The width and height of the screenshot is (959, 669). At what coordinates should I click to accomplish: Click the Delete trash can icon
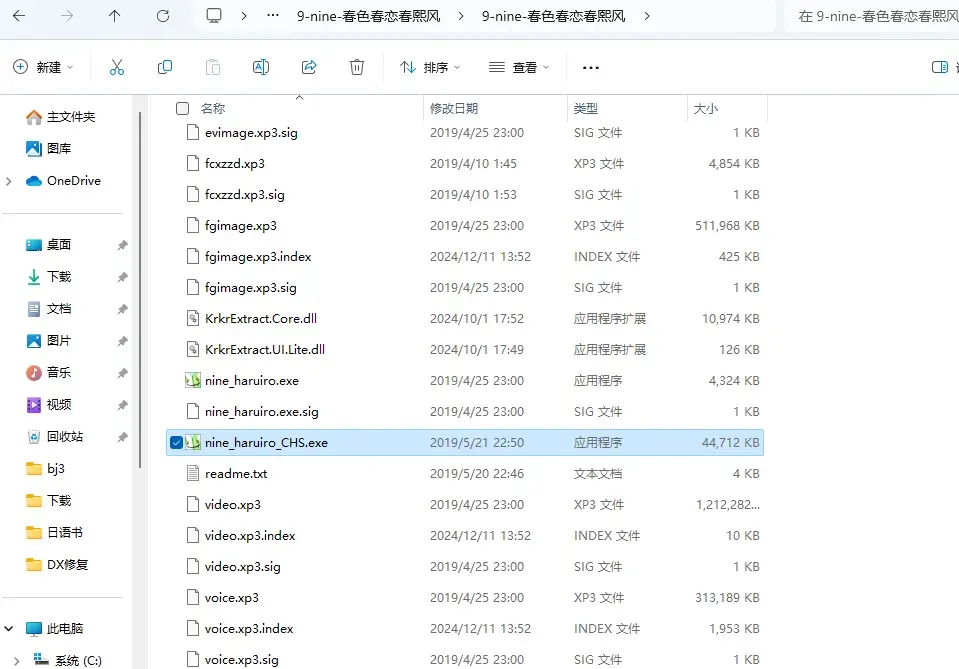click(x=357, y=67)
